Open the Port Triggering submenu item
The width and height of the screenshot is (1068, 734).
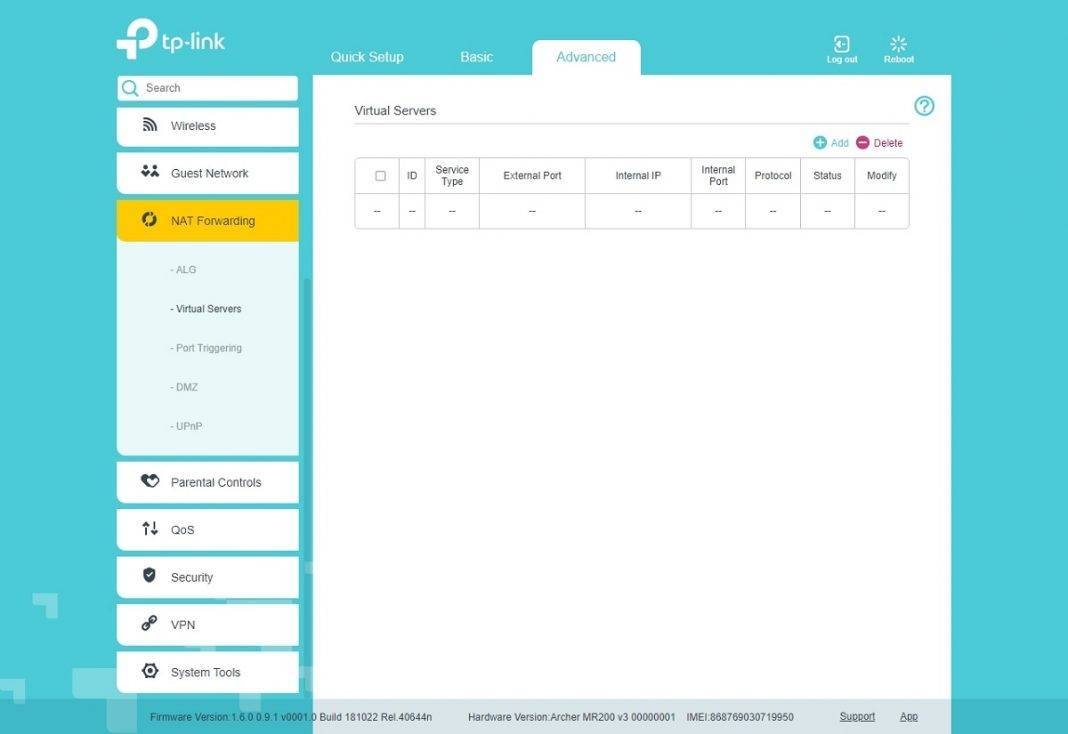(206, 348)
